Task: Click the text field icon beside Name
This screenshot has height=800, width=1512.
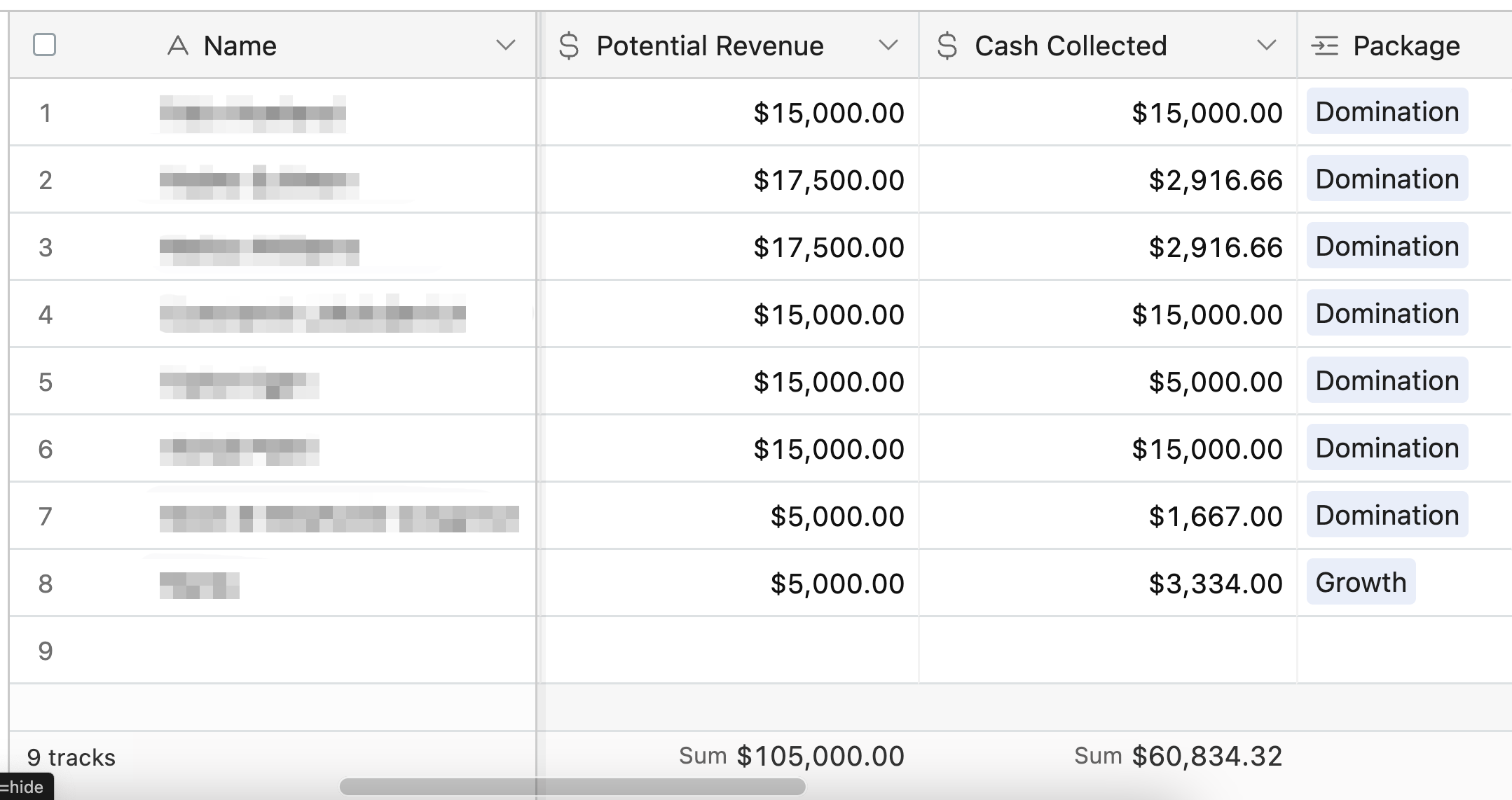Action: 178,46
